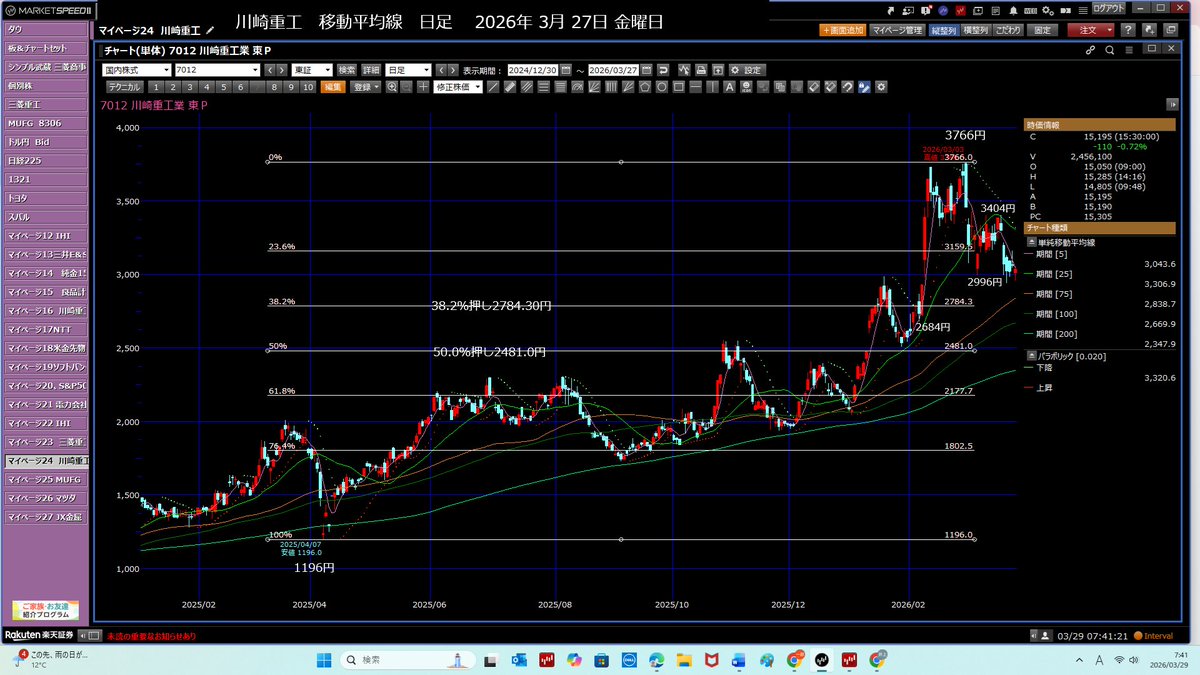
Task: Select chart preset number 5
Action: pos(224,87)
